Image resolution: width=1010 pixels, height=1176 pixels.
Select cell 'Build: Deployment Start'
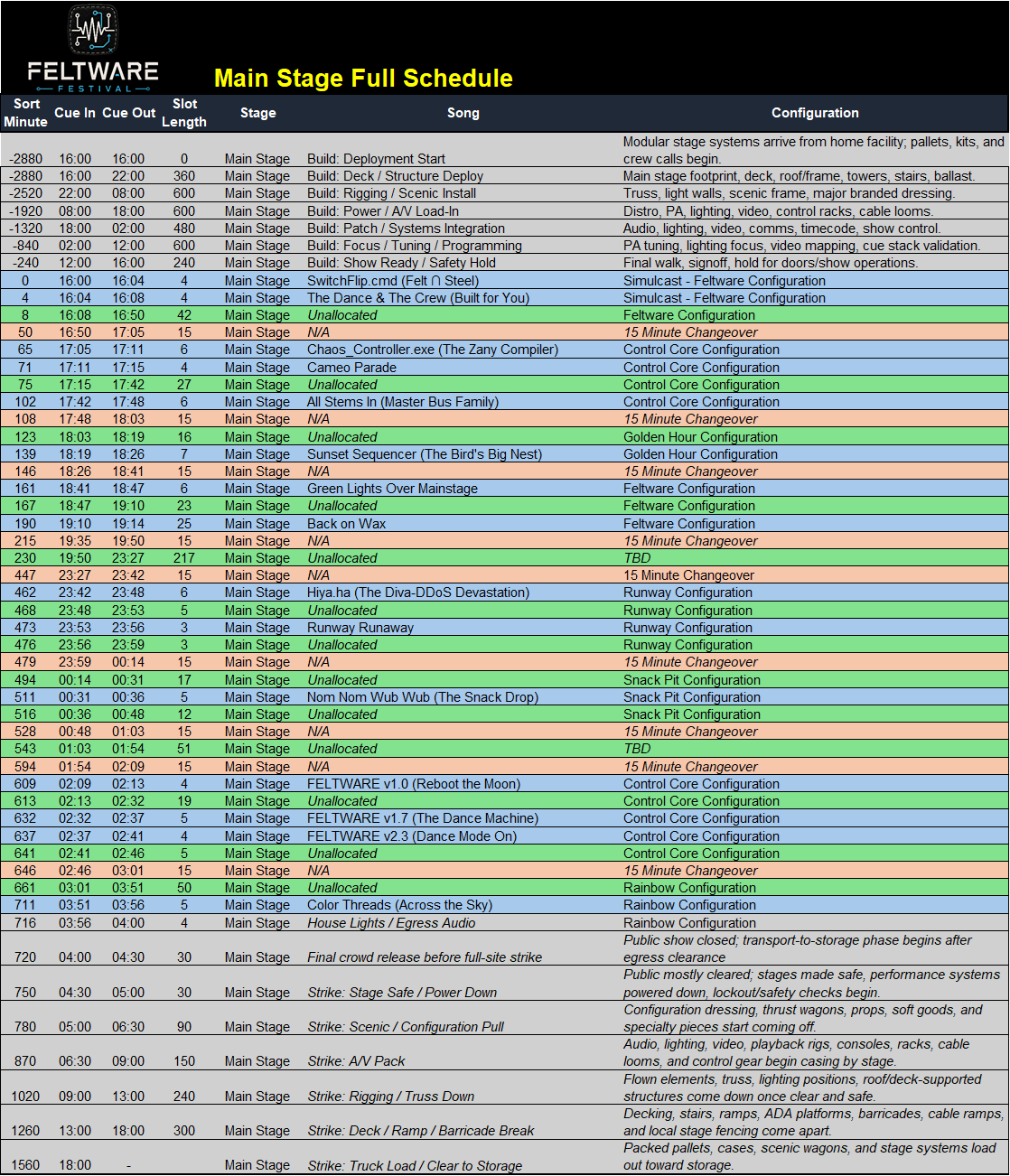coord(376,159)
